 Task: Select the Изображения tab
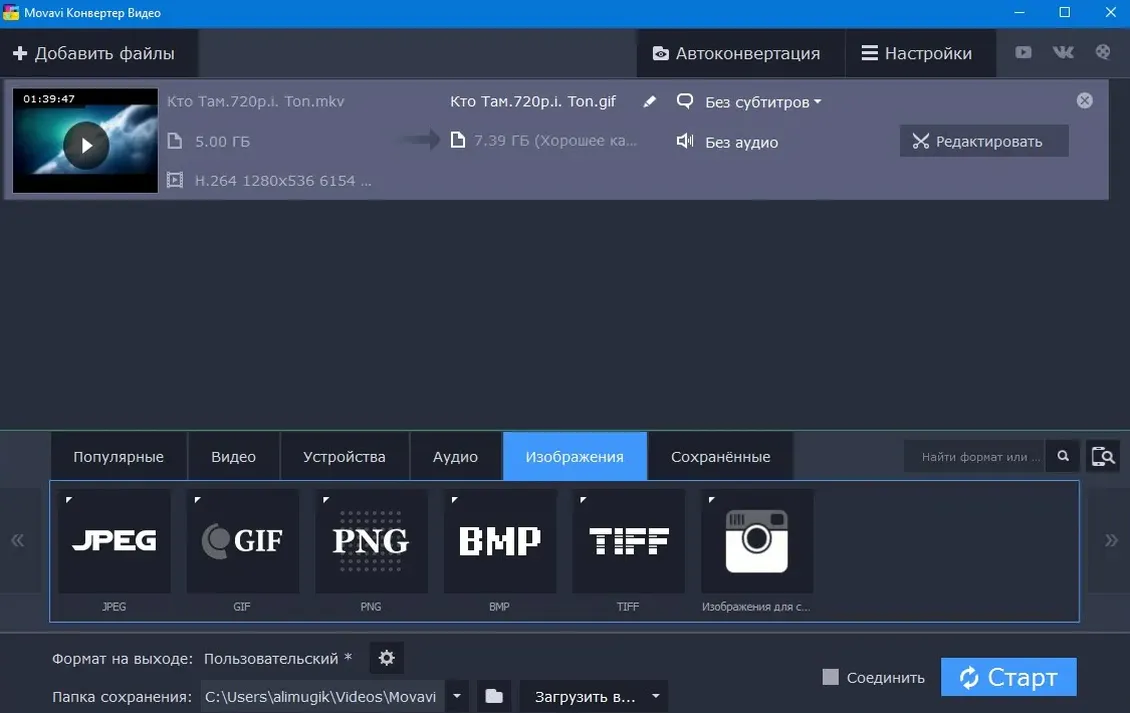click(x=574, y=456)
